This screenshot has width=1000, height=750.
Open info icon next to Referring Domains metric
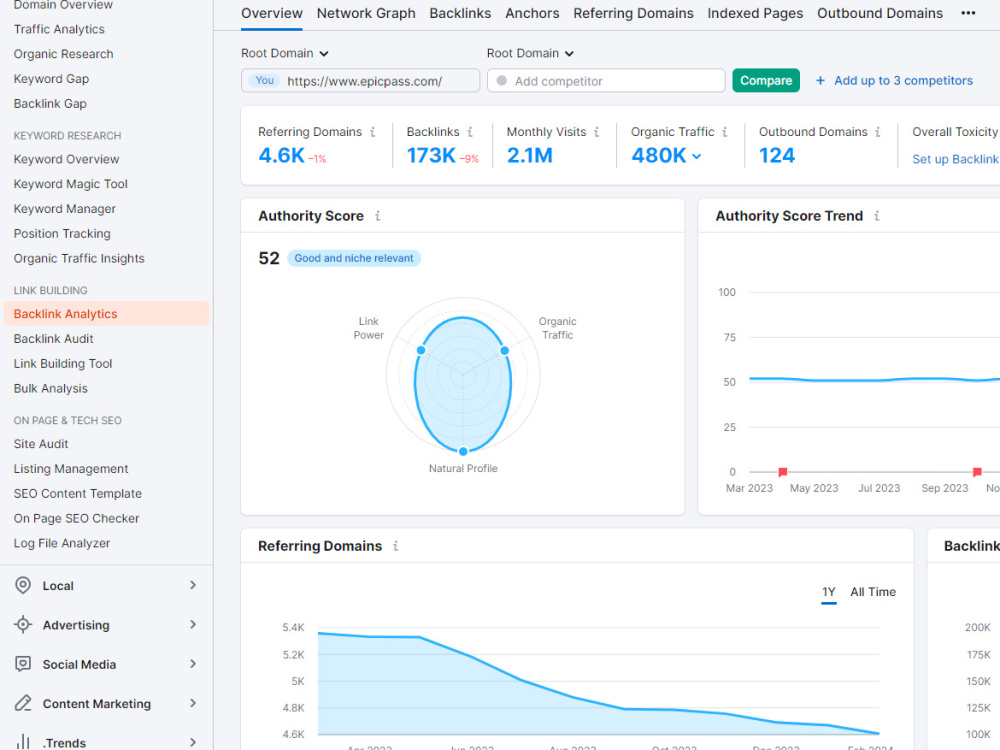372,131
